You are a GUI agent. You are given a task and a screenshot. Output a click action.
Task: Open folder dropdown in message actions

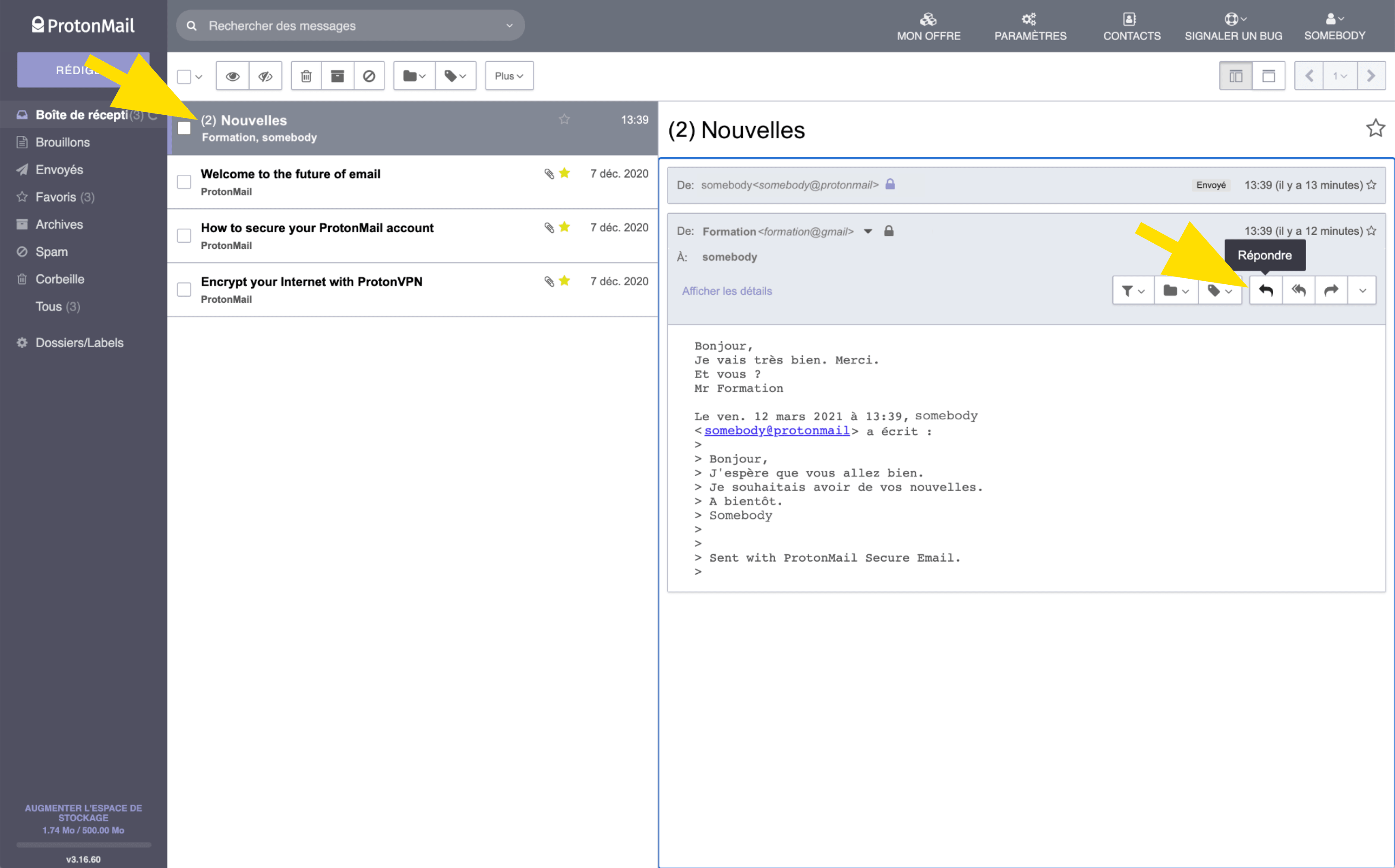tap(1176, 290)
